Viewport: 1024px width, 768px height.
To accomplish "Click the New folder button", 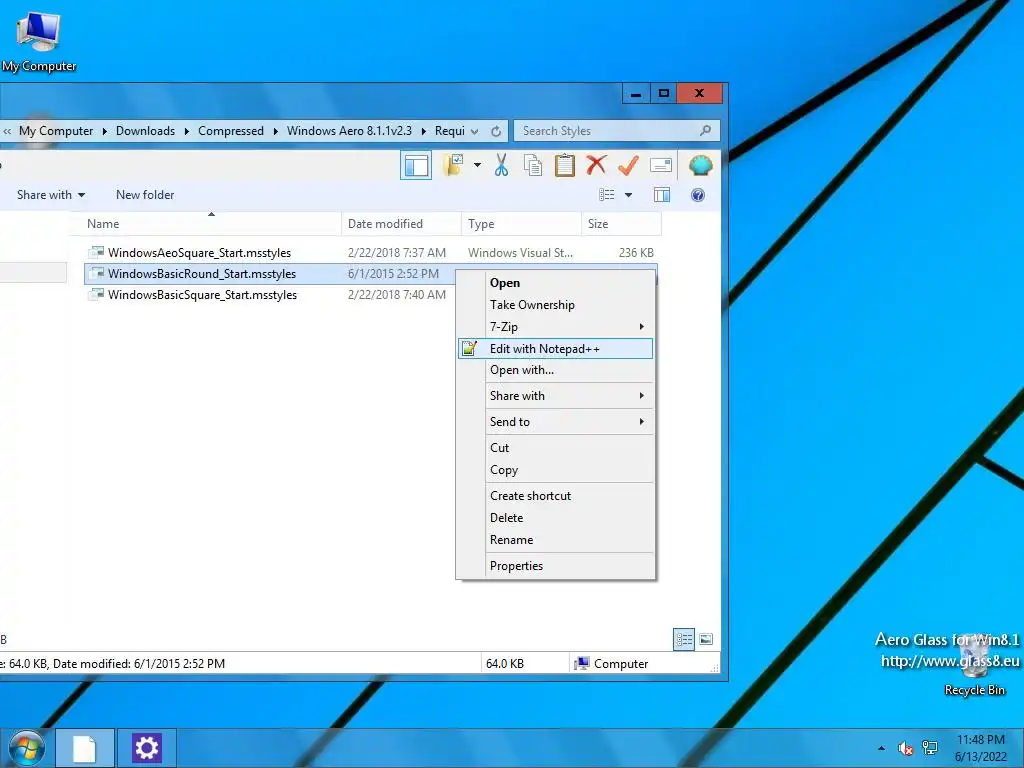I will (x=145, y=195).
